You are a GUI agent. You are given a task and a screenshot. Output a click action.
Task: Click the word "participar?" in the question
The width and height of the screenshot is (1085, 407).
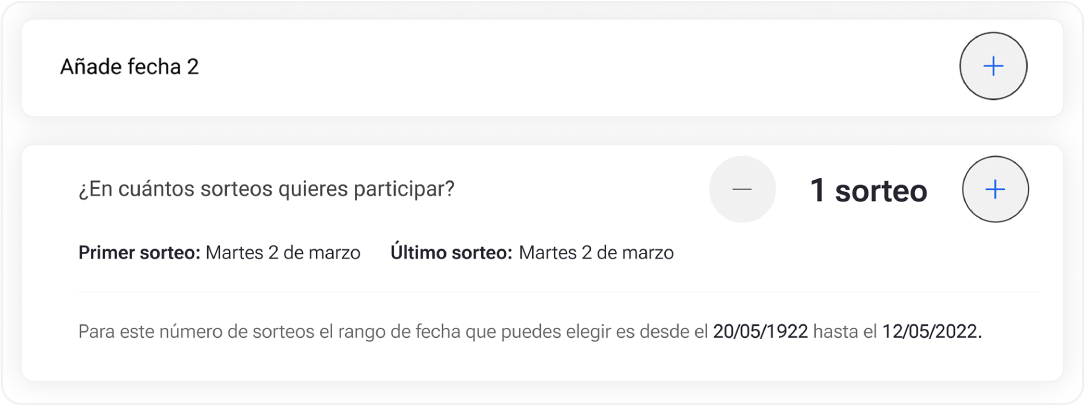pos(410,188)
